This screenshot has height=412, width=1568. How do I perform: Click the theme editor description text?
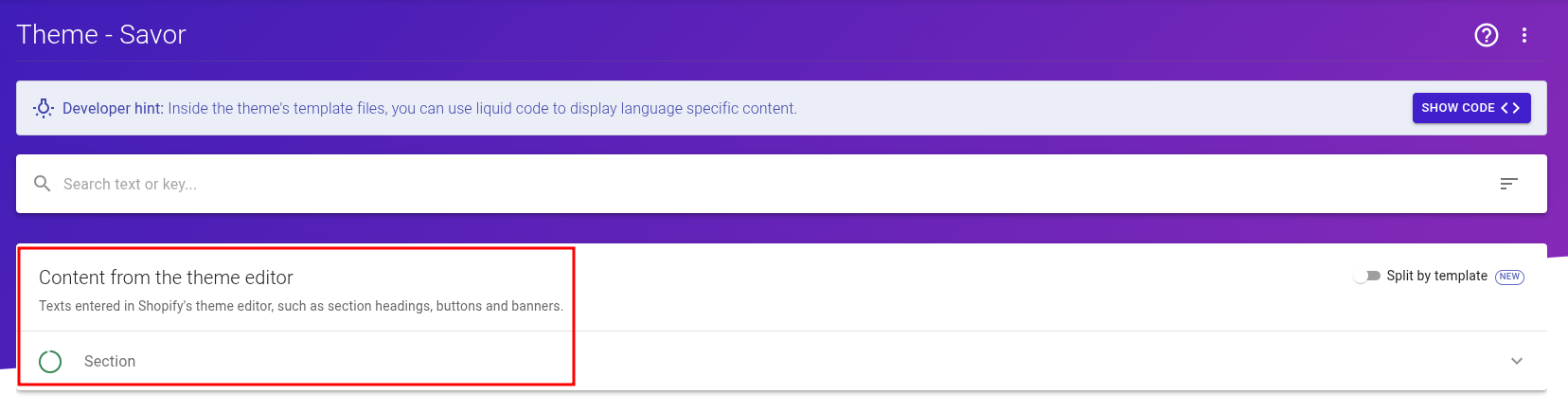(x=301, y=306)
